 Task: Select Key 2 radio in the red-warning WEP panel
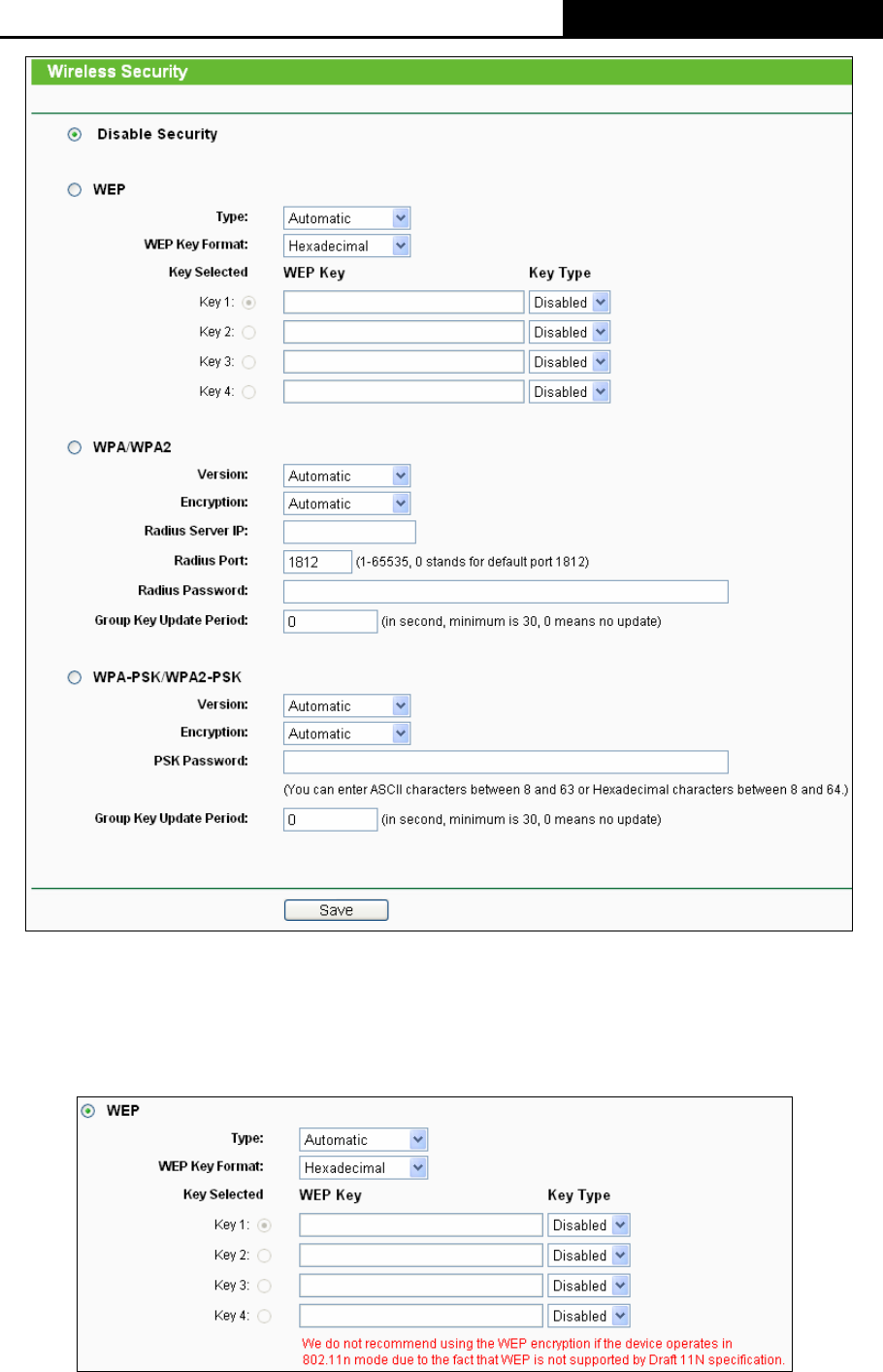[265, 1256]
